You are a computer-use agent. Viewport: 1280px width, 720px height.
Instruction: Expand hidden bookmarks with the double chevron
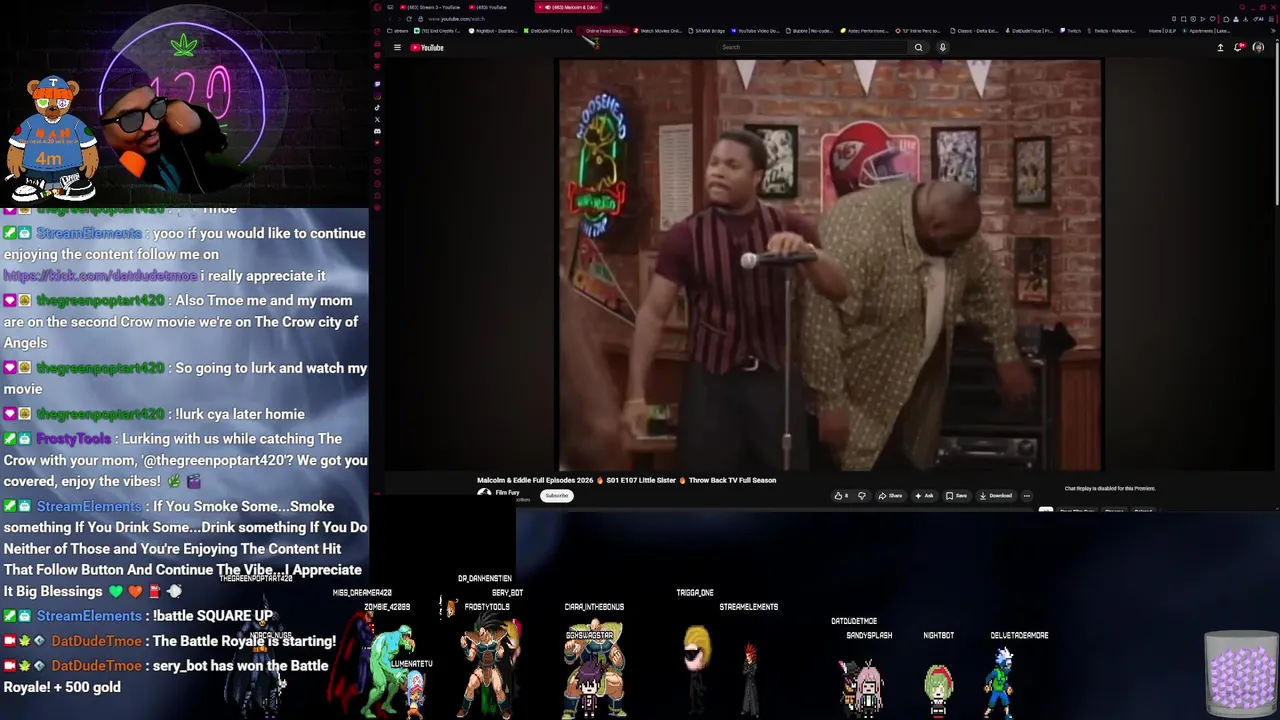coord(1274,31)
